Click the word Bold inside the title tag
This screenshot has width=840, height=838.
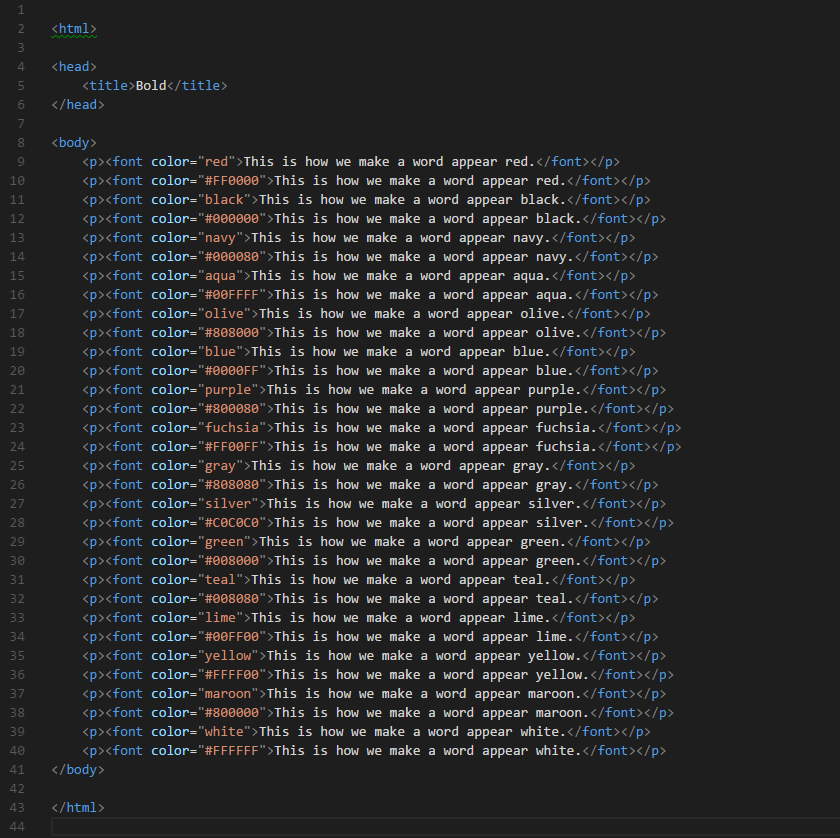[x=151, y=86]
